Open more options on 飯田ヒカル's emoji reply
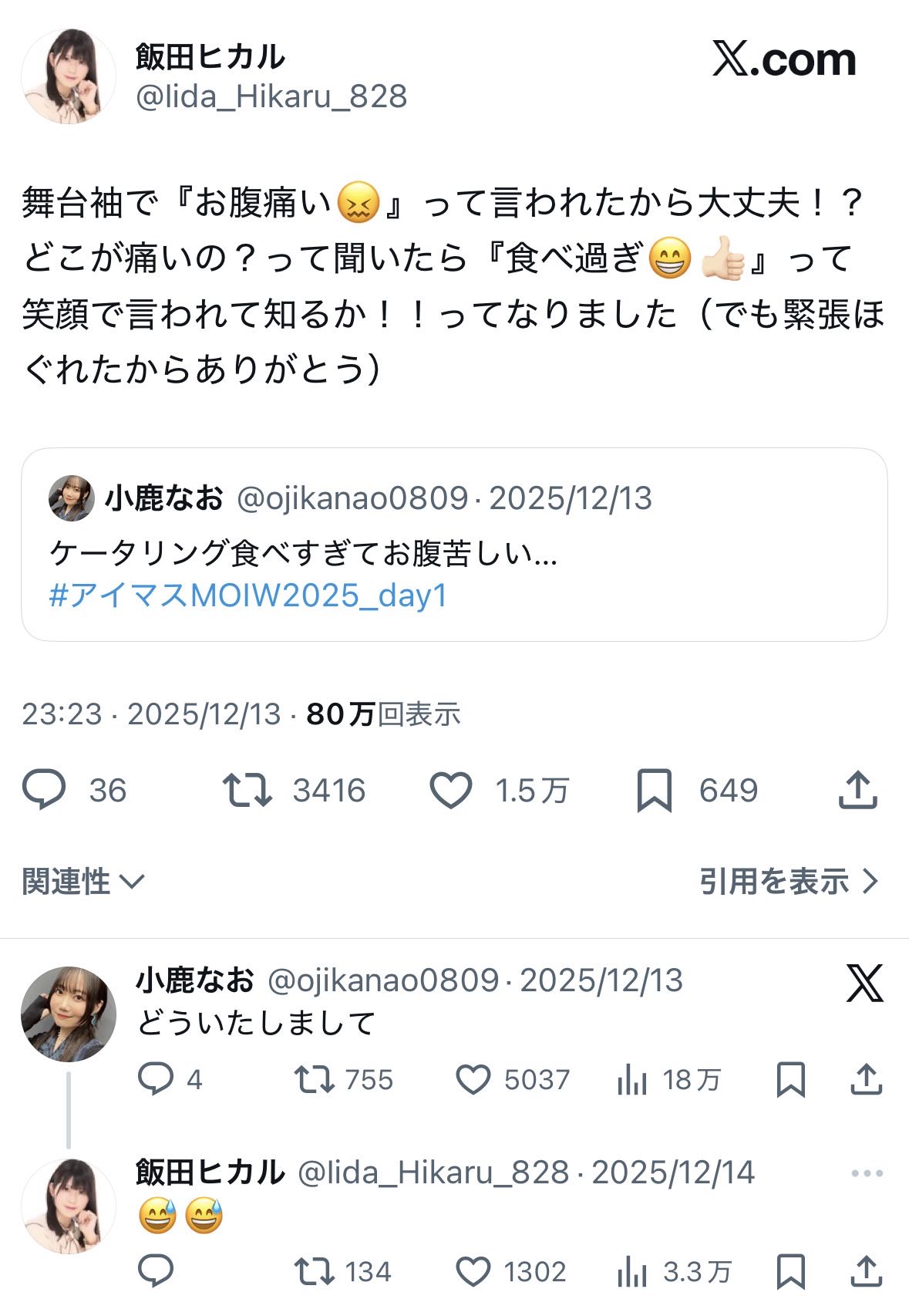 pyautogui.click(x=867, y=1174)
